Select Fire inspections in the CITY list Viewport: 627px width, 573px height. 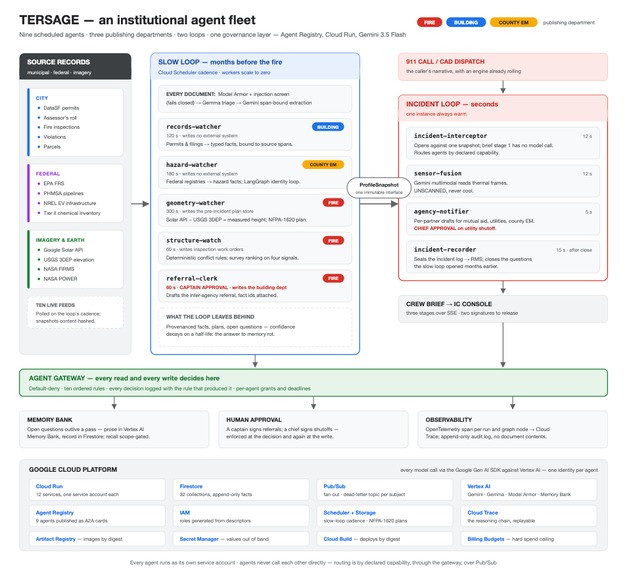point(62,127)
